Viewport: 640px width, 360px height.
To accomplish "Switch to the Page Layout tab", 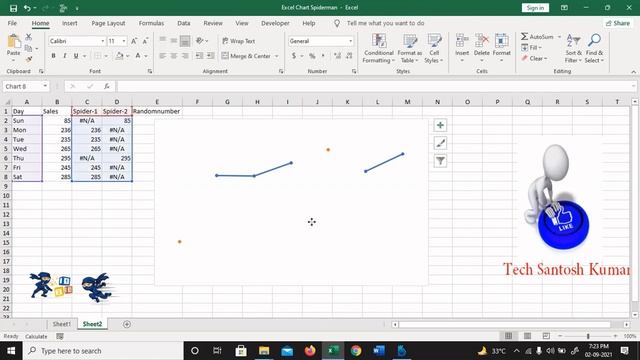I will [108, 23].
